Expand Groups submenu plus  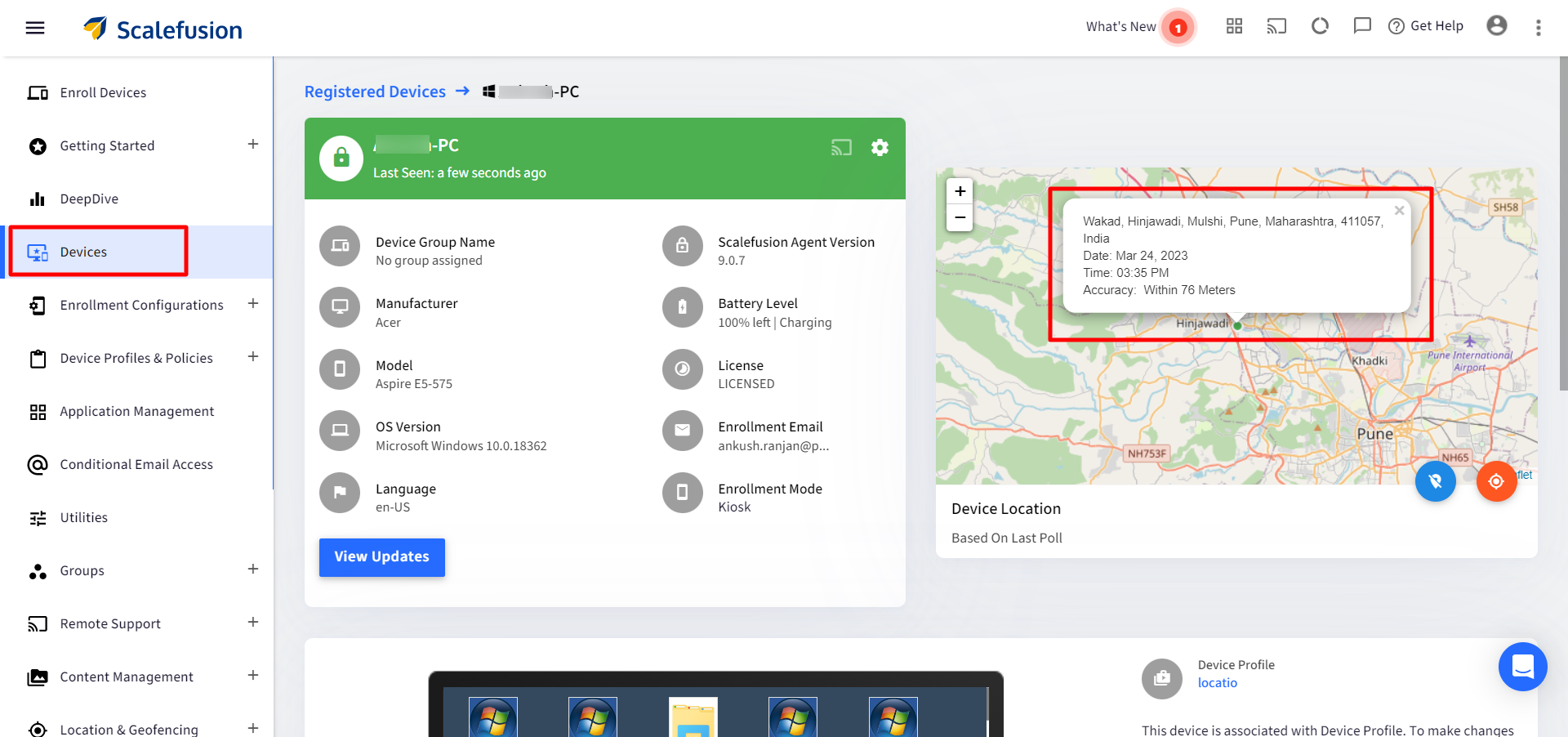click(x=253, y=569)
